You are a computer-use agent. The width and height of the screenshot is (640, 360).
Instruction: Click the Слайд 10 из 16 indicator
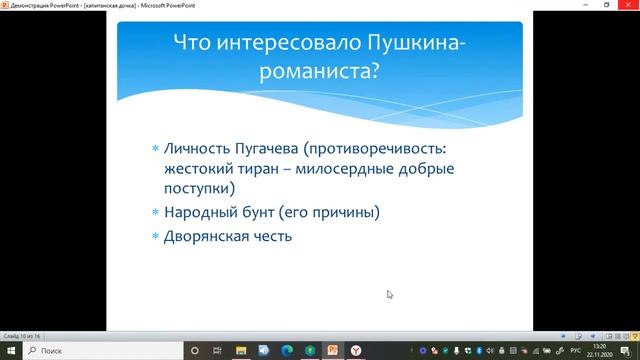(22, 336)
